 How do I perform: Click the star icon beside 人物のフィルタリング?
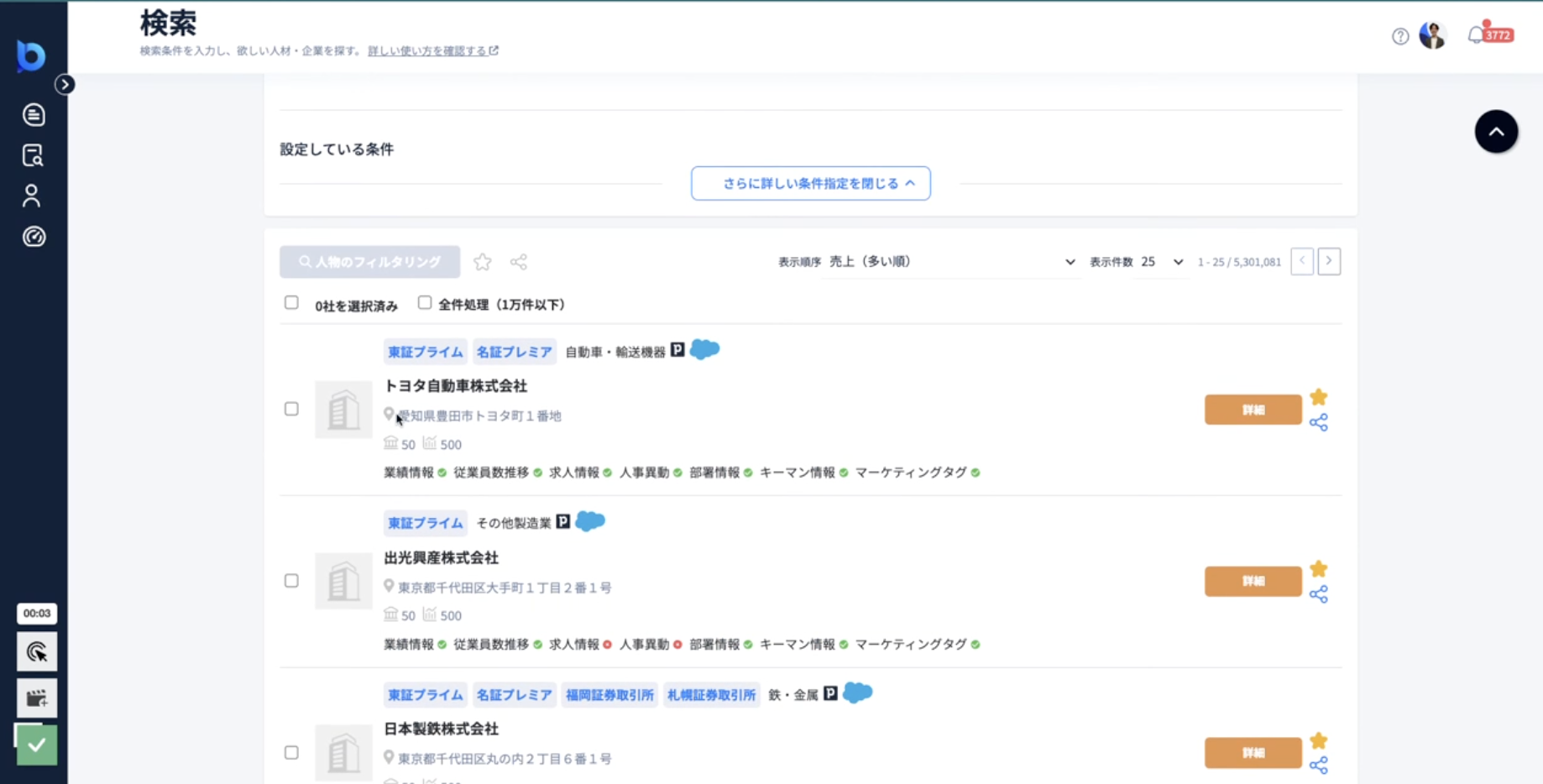(483, 262)
